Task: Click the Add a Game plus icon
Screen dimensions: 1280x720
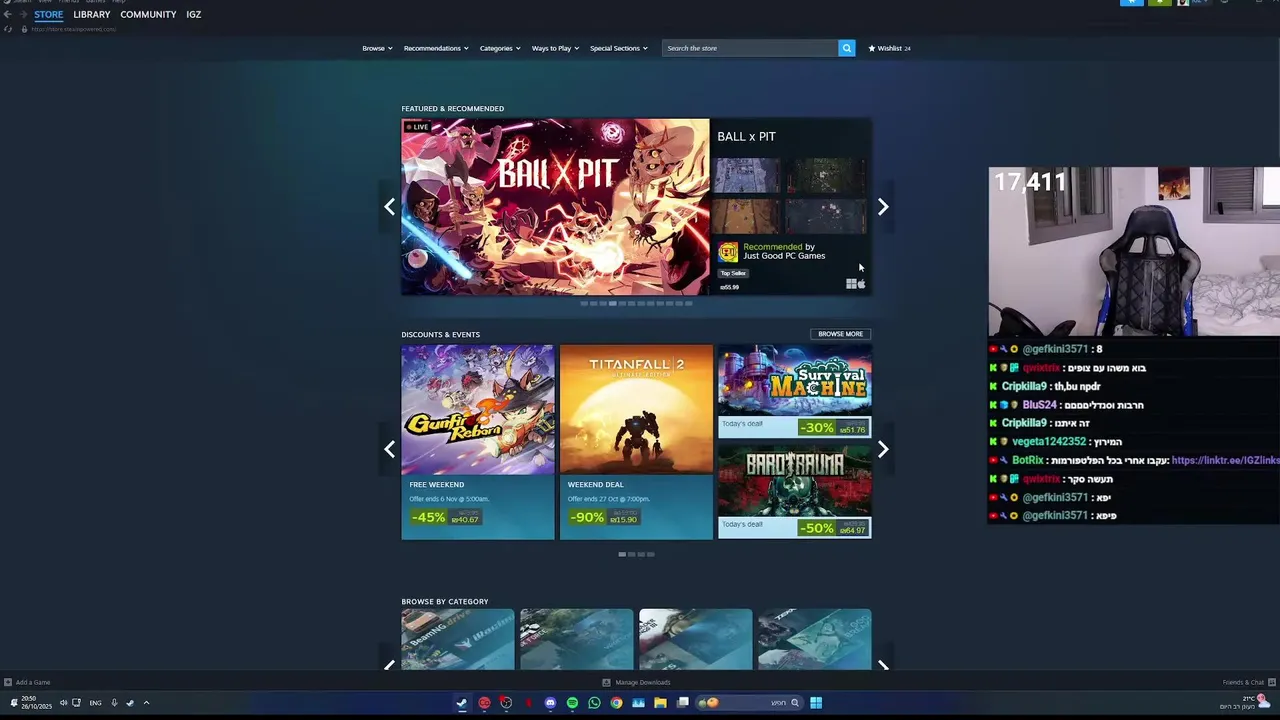Action: pyautogui.click(x=8, y=682)
